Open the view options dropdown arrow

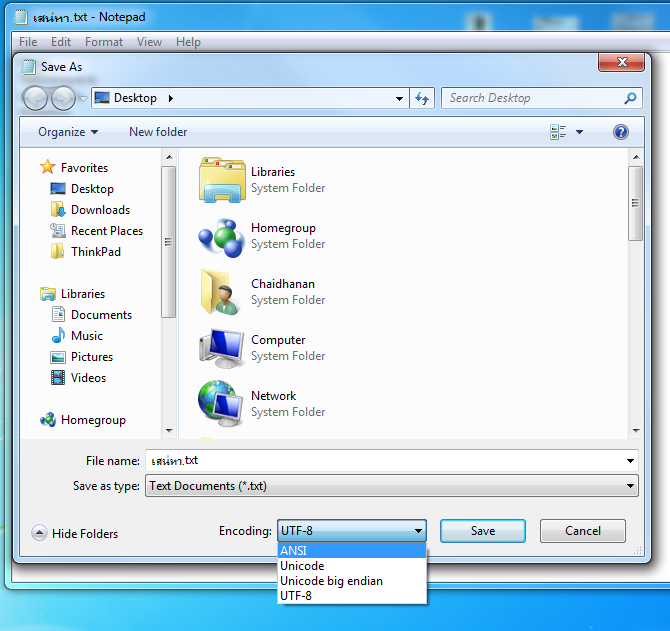579,132
